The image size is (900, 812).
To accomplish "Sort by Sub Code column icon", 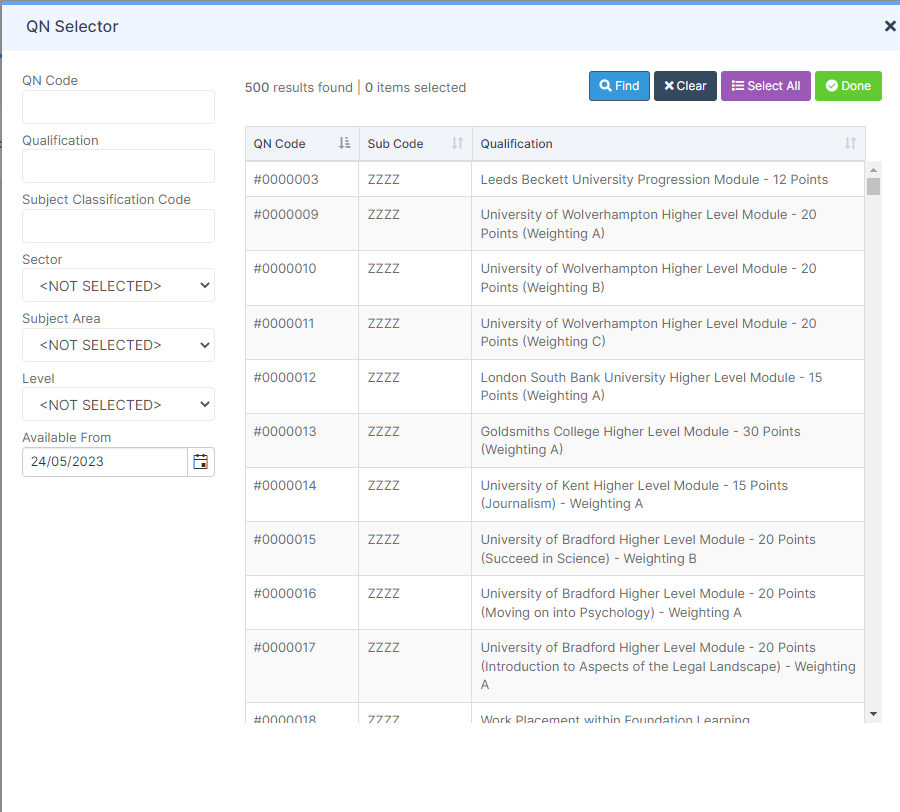I will point(457,143).
